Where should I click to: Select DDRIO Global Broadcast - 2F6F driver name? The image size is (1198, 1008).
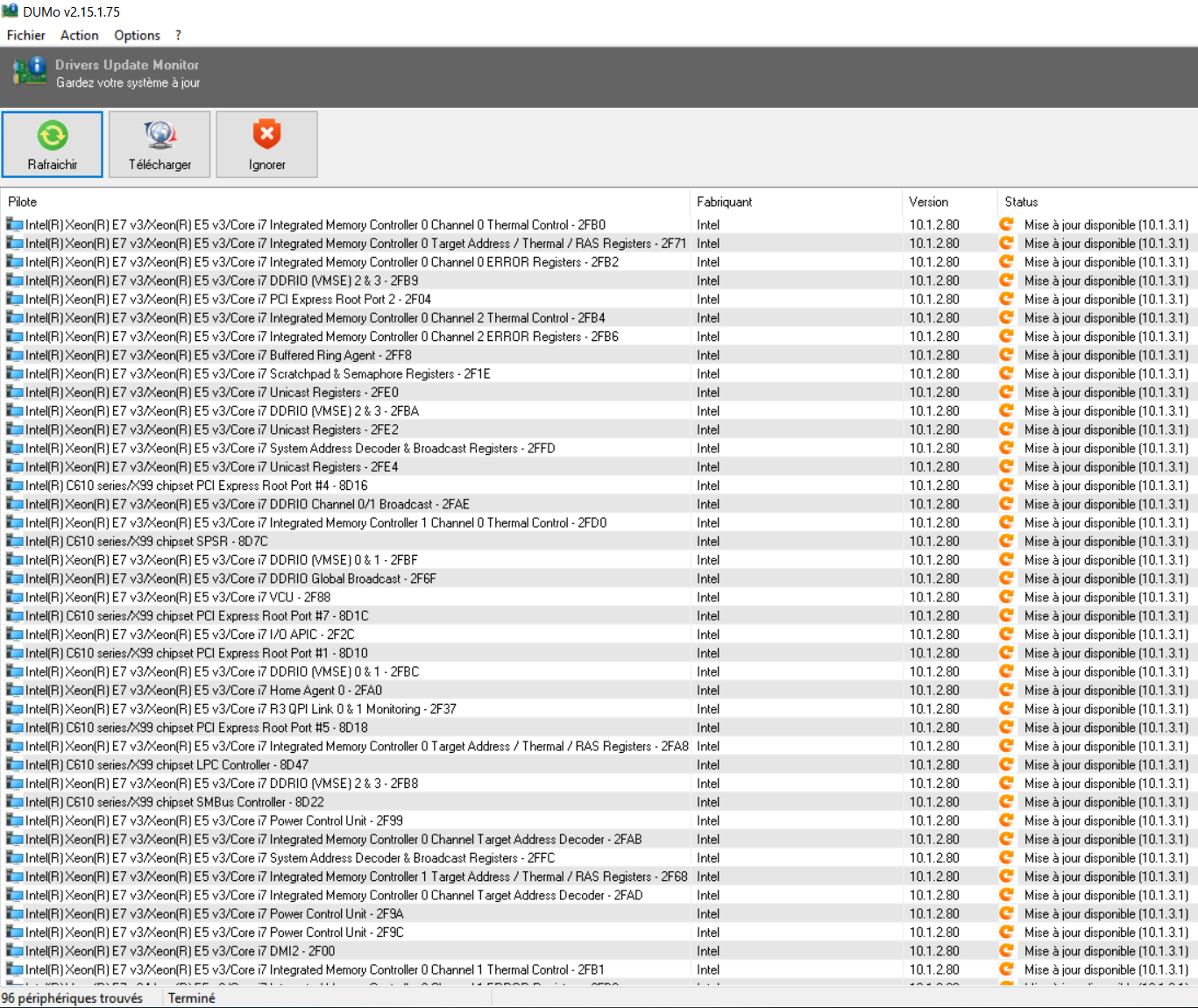coord(231,579)
